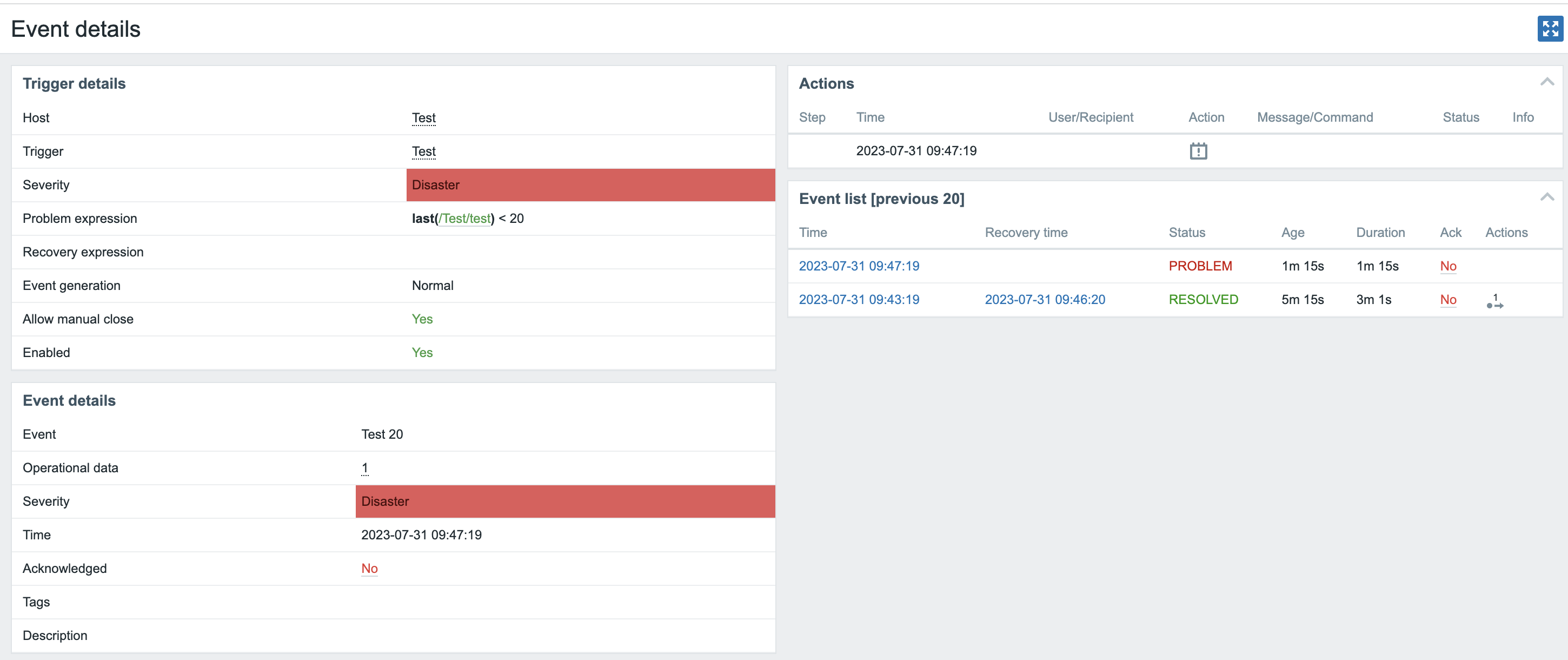This screenshot has height=660, width=1568.
Task: Open the /Test/test item link in expression
Action: [x=464, y=219]
